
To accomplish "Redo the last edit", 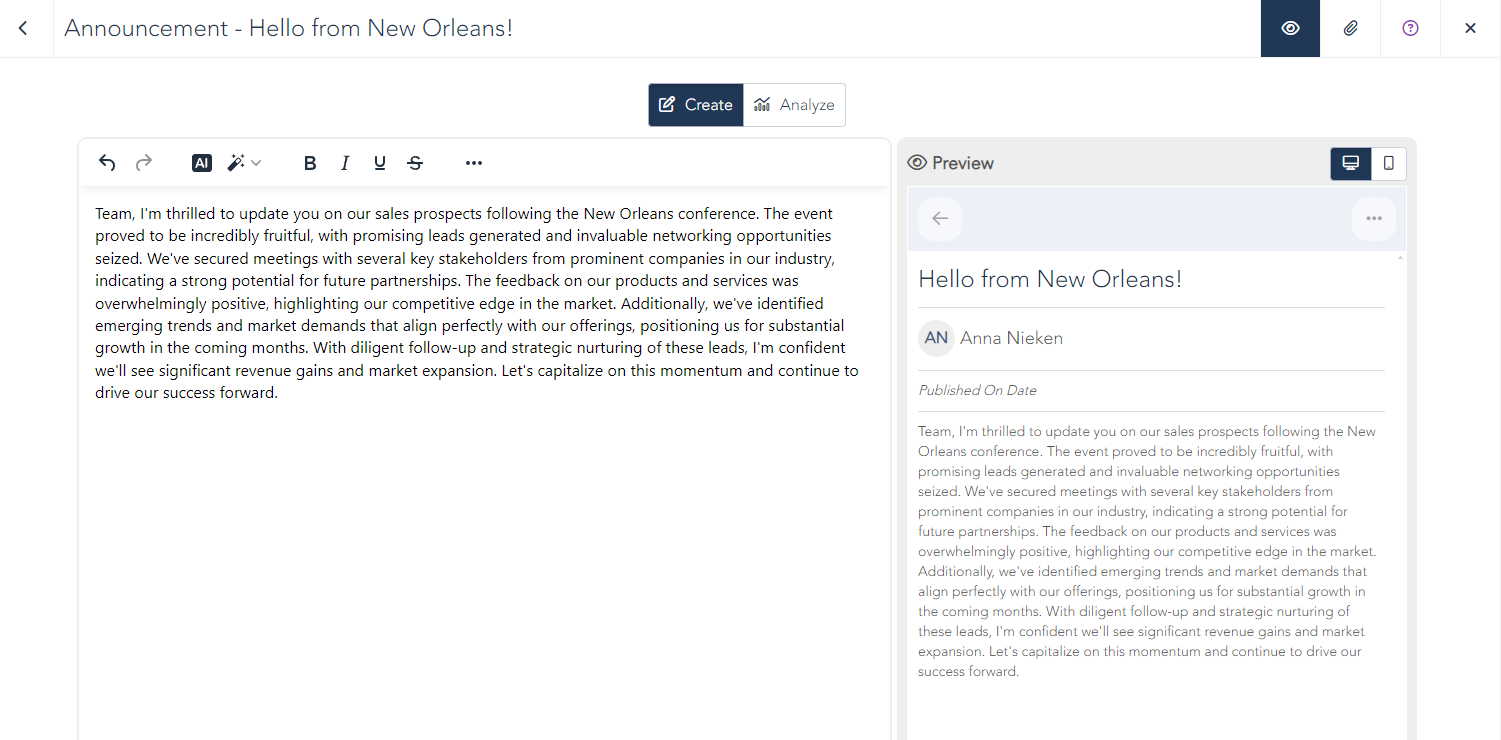I will (x=144, y=163).
